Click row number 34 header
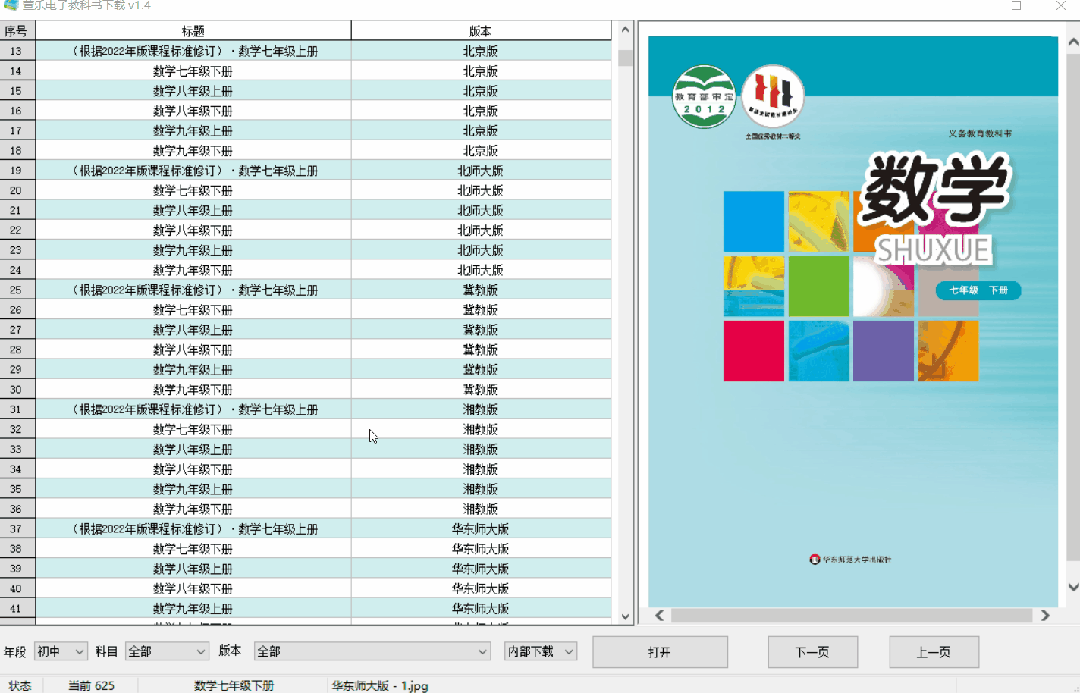The width and height of the screenshot is (1080, 693). pyautogui.click(x=17, y=469)
